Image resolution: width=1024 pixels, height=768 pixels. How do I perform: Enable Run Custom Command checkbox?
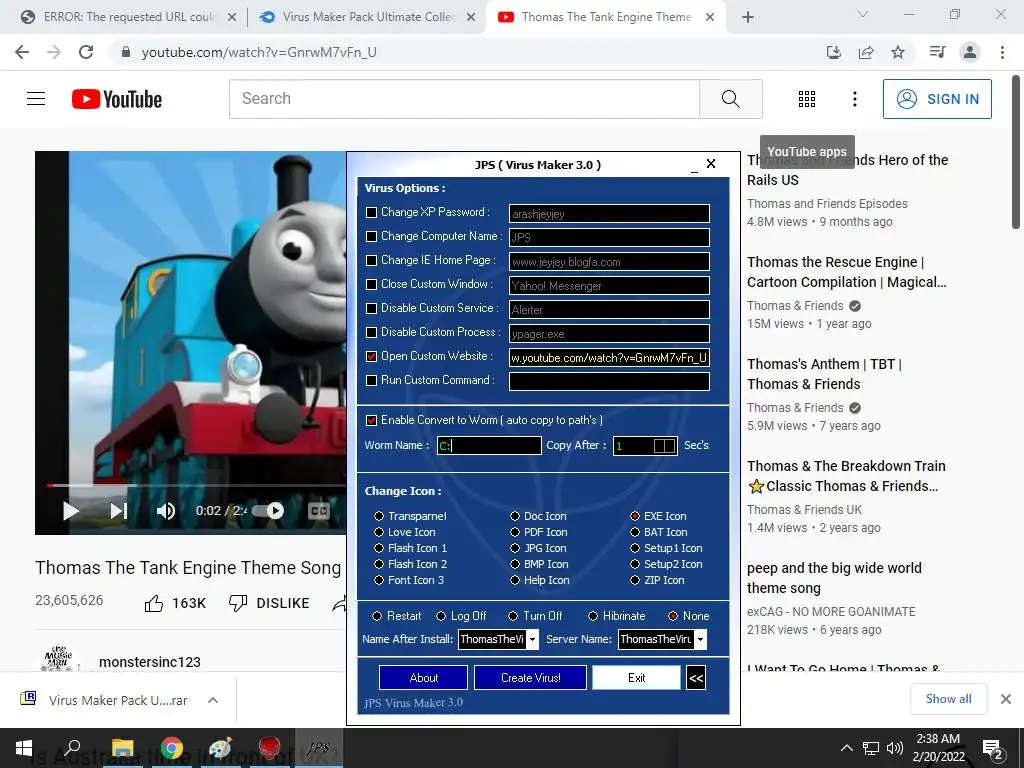tap(372, 380)
